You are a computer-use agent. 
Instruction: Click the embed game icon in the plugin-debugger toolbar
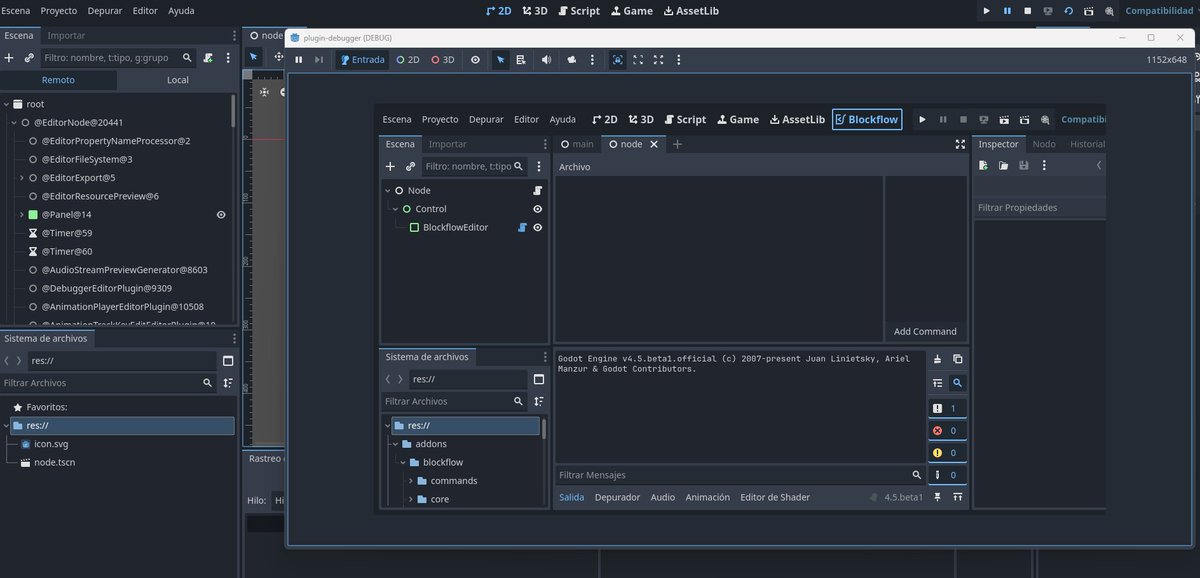617,60
